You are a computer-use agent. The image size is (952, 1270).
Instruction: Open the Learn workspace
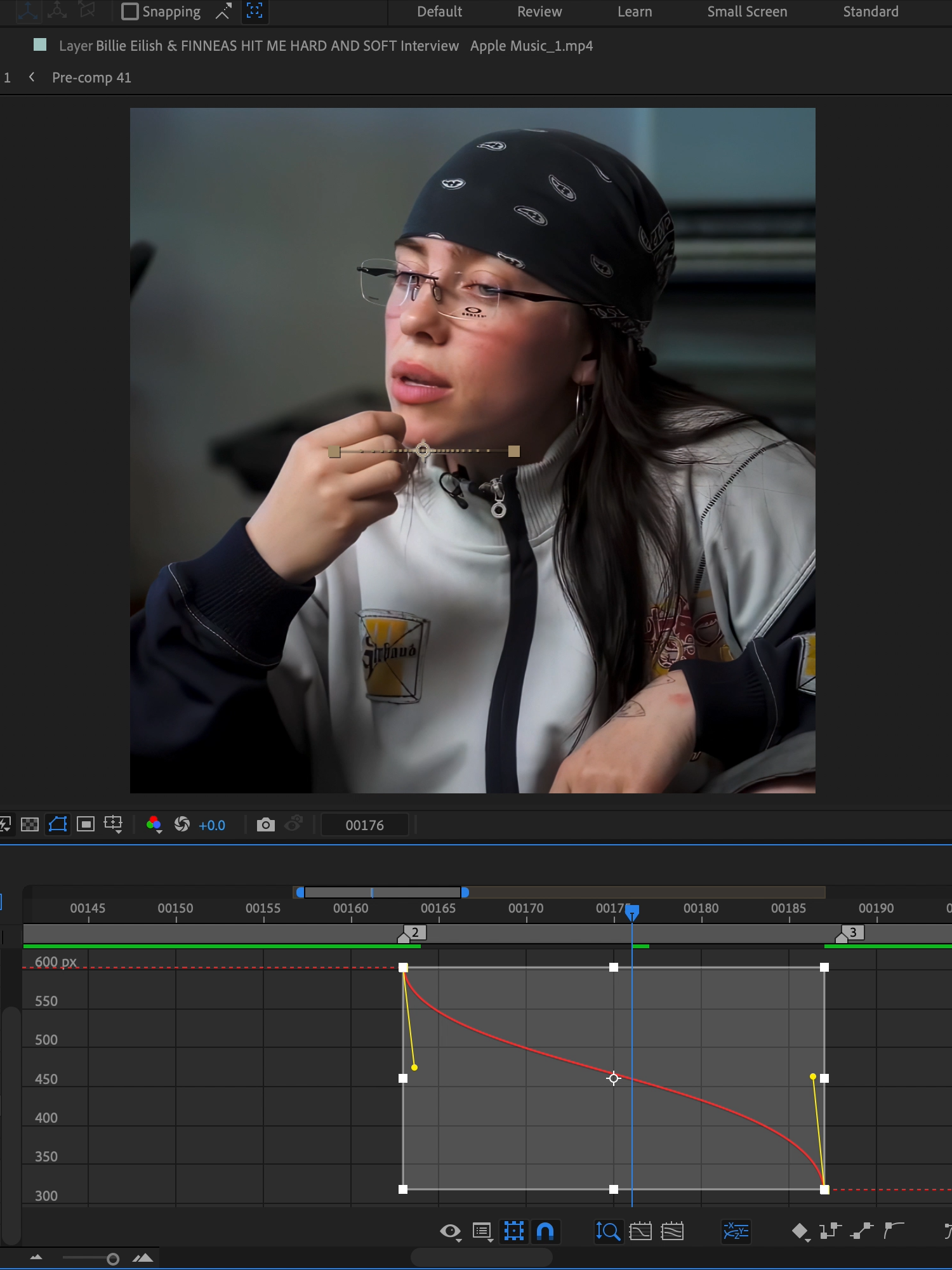[x=635, y=11]
